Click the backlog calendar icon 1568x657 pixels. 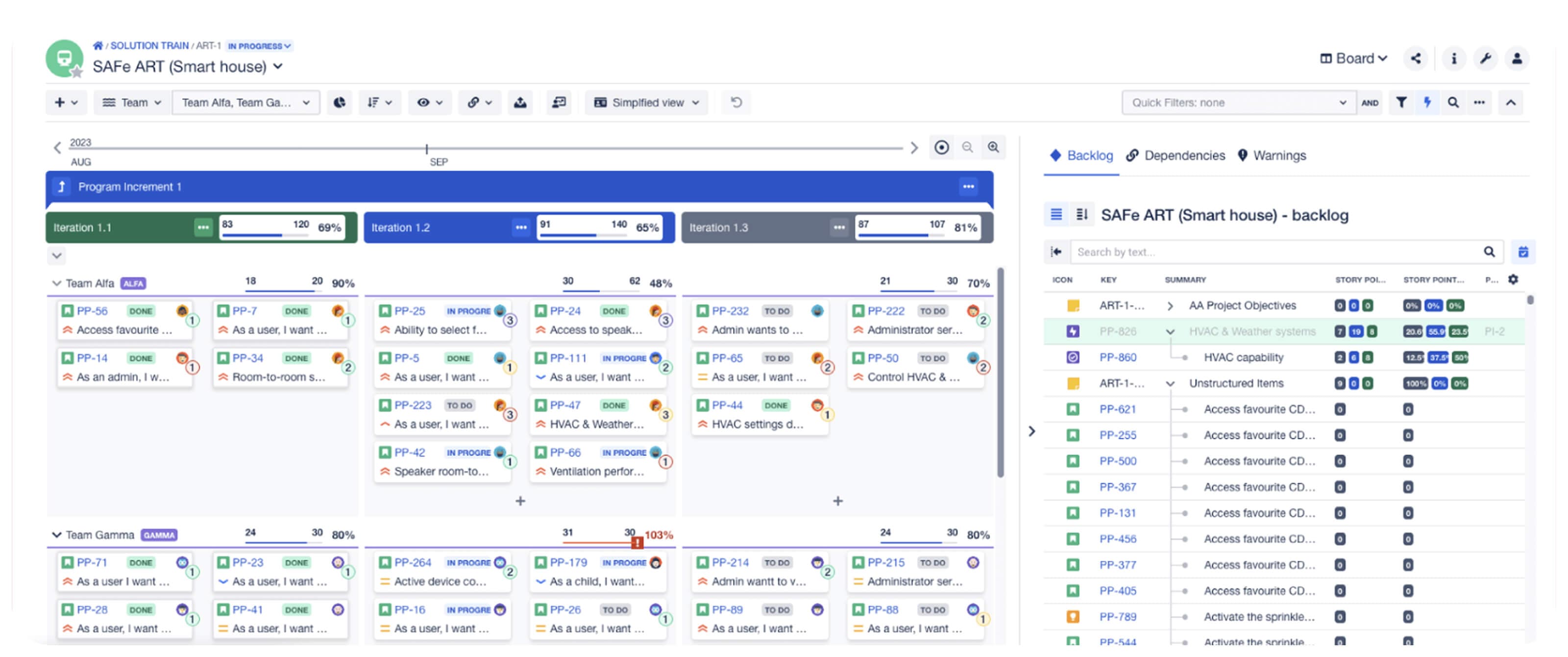click(x=1523, y=252)
